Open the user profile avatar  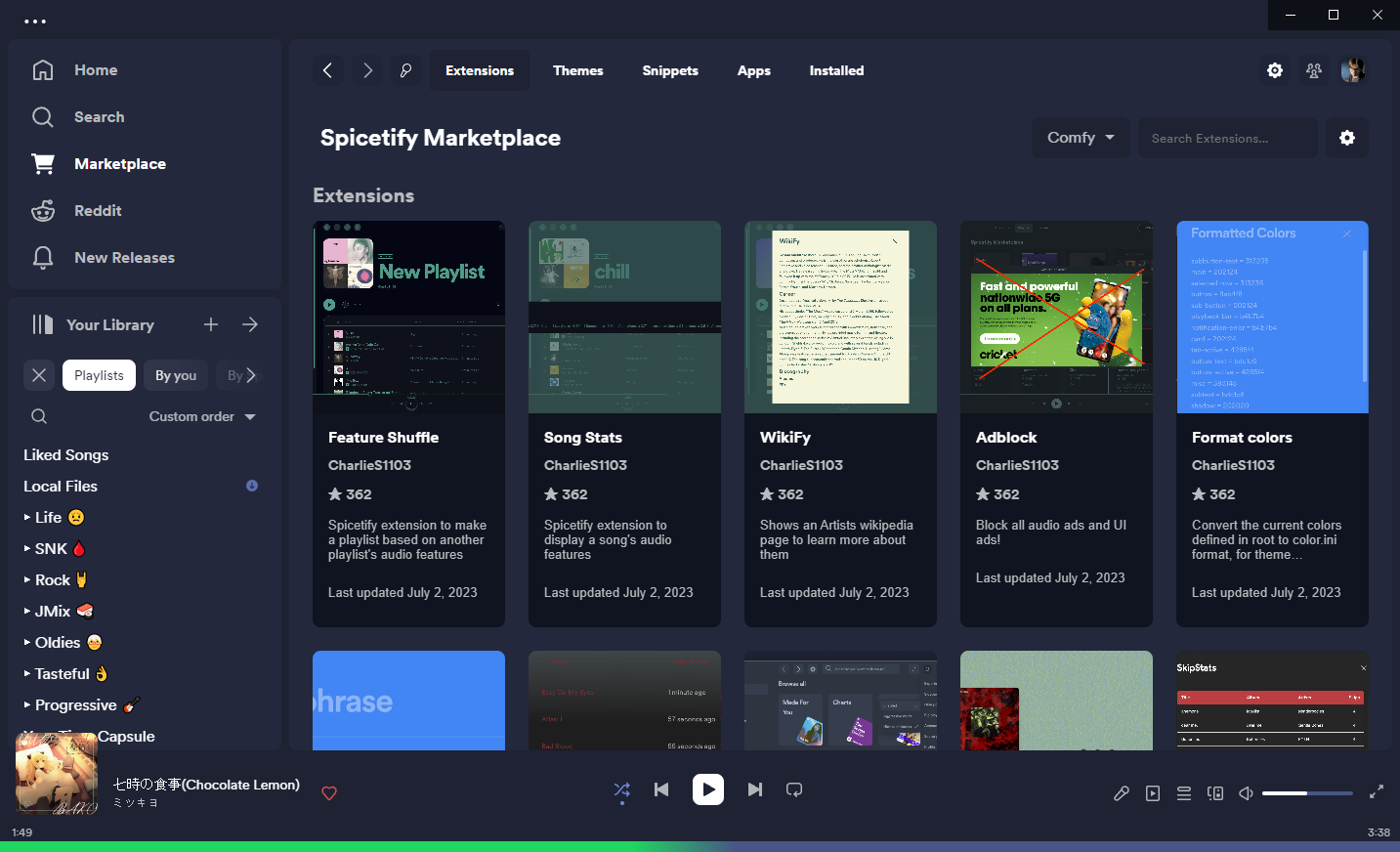click(1353, 70)
